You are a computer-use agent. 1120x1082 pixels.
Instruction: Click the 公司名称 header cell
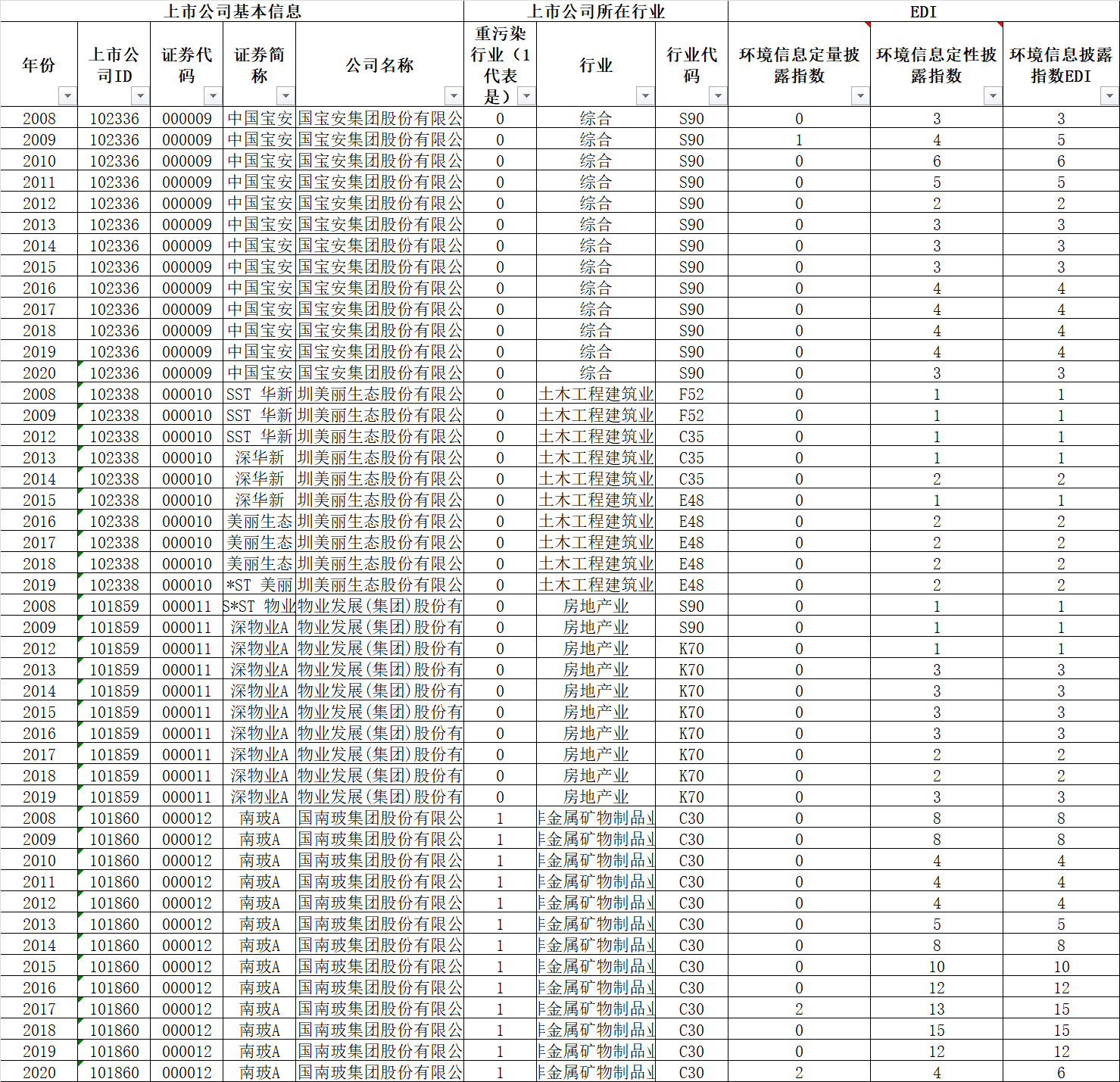[x=380, y=64]
